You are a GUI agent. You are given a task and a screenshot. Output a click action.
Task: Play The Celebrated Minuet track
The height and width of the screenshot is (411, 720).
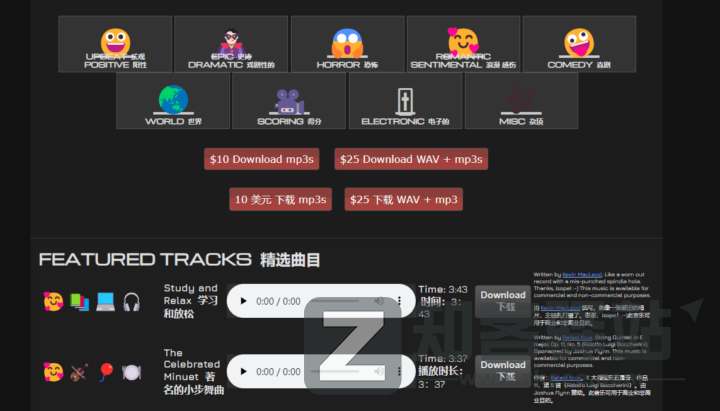pyautogui.click(x=243, y=371)
